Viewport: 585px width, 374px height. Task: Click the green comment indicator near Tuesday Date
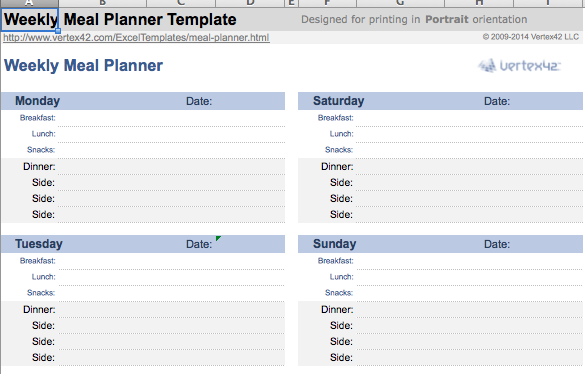coord(218,238)
